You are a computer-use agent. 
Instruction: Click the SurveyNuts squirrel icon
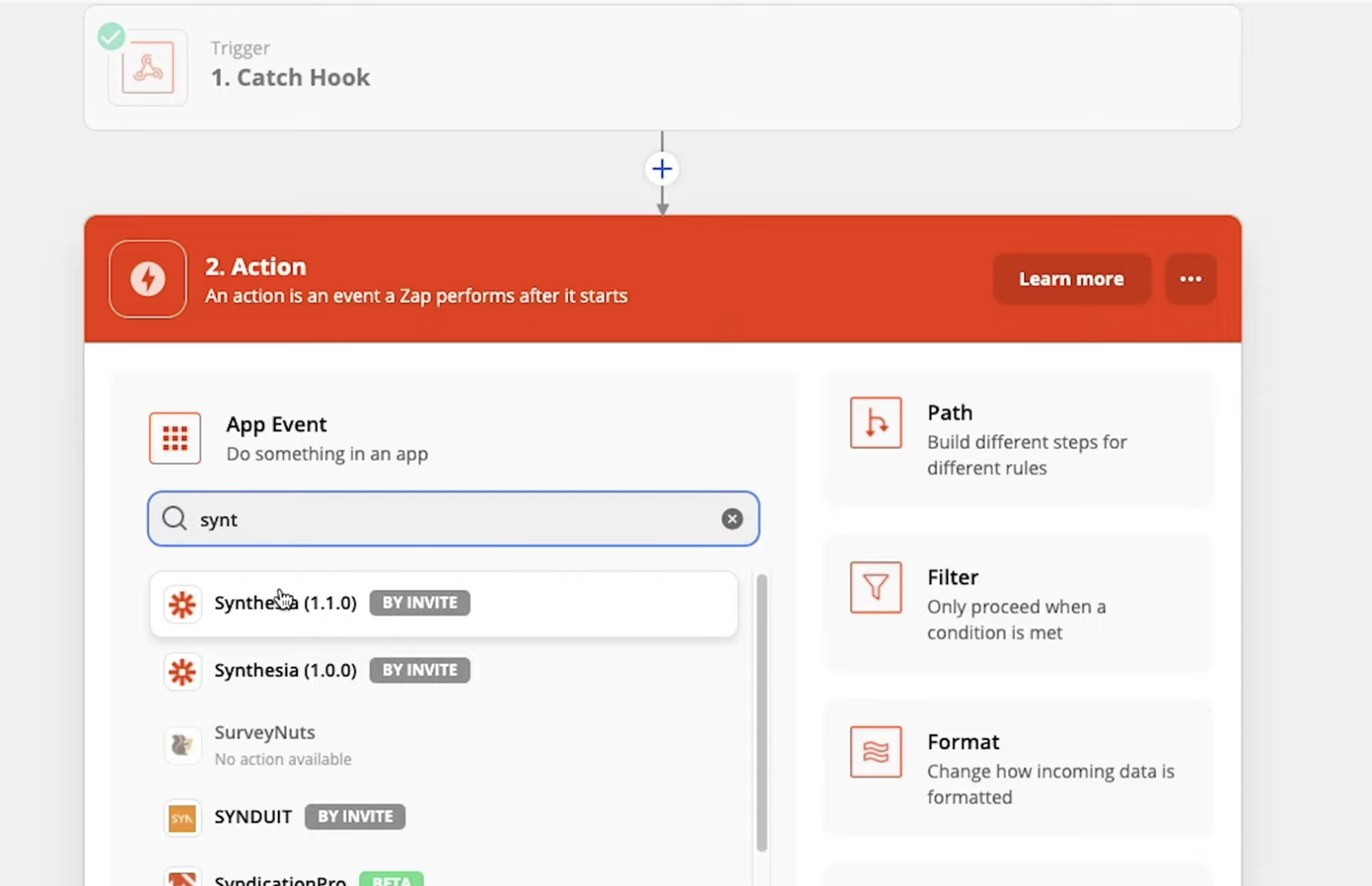(182, 744)
